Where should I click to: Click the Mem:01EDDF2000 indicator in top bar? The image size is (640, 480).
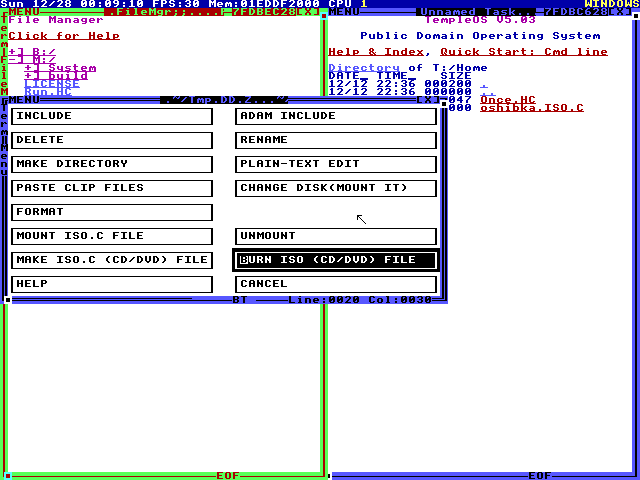pyautogui.click(x=264, y=4)
